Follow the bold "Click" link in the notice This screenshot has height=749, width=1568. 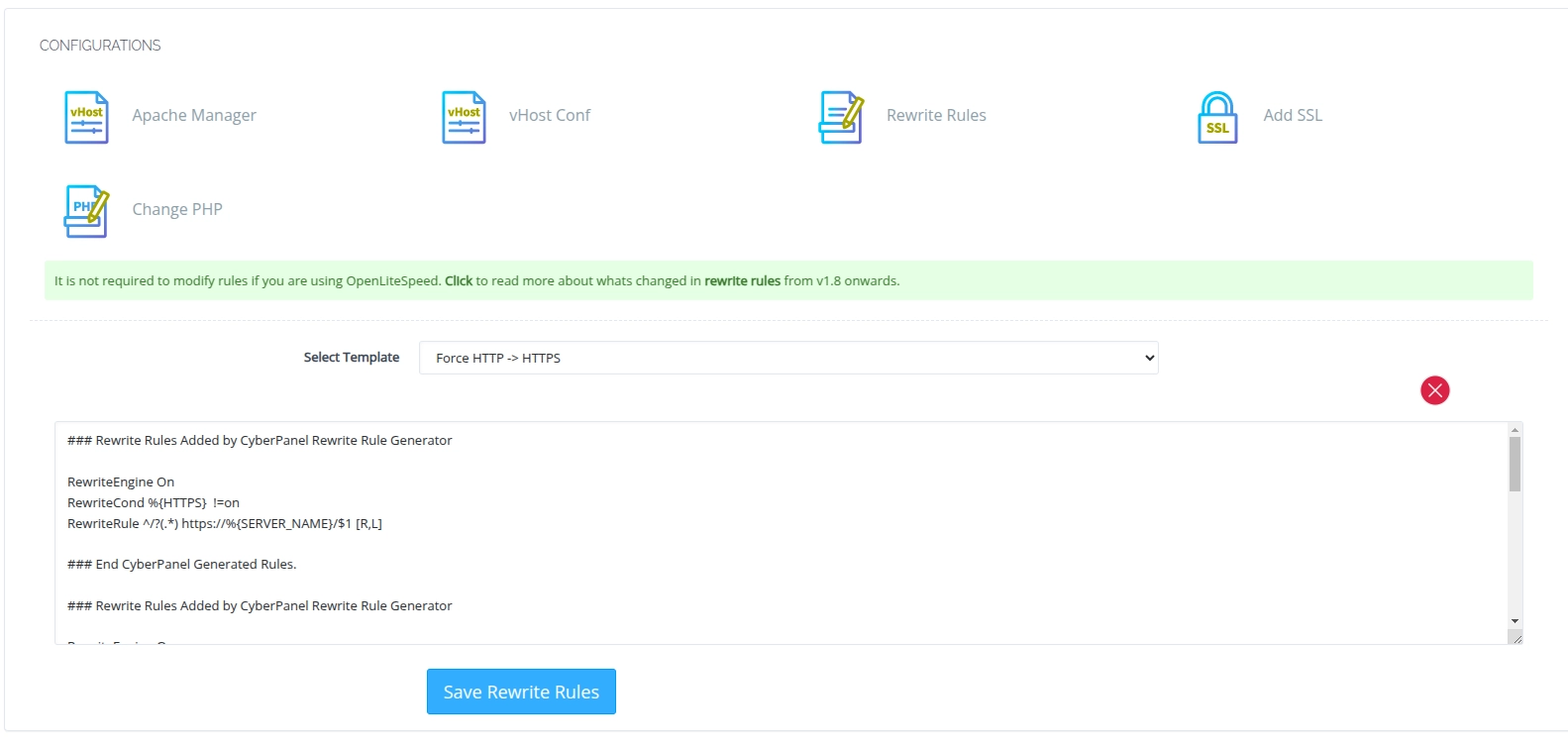(x=459, y=281)
